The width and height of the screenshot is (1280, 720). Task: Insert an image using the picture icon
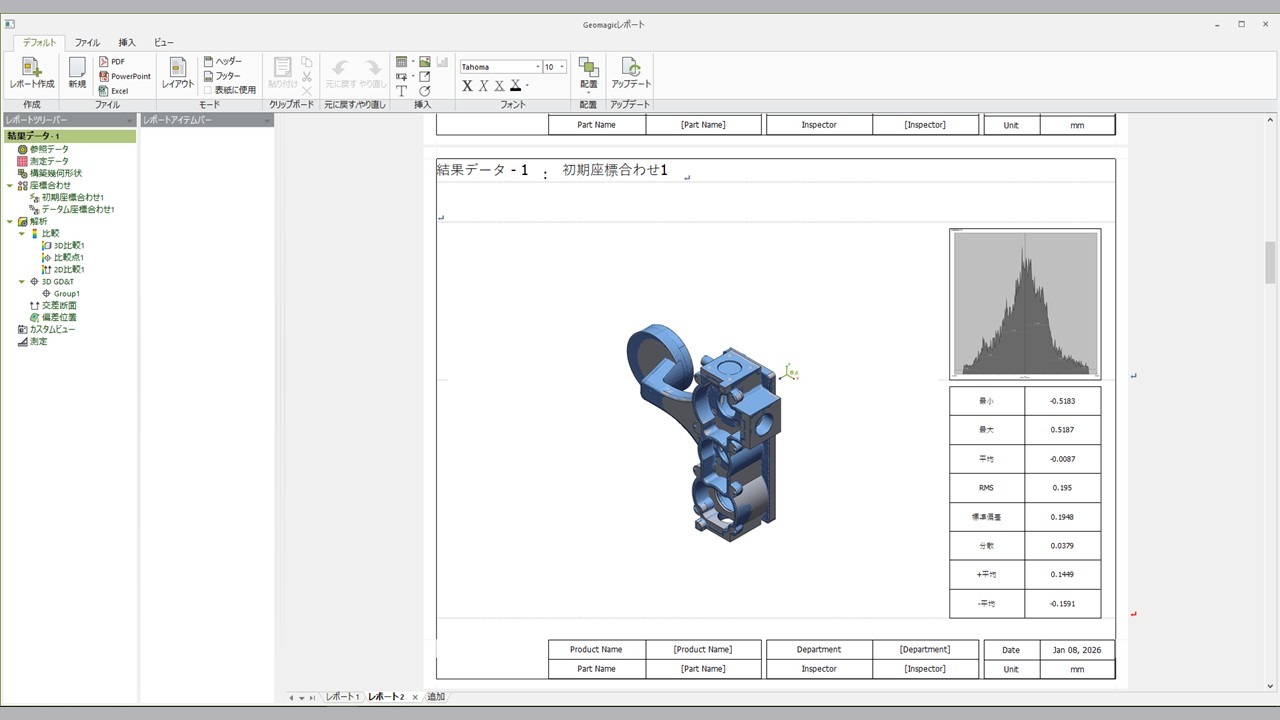tap(425, 62)
